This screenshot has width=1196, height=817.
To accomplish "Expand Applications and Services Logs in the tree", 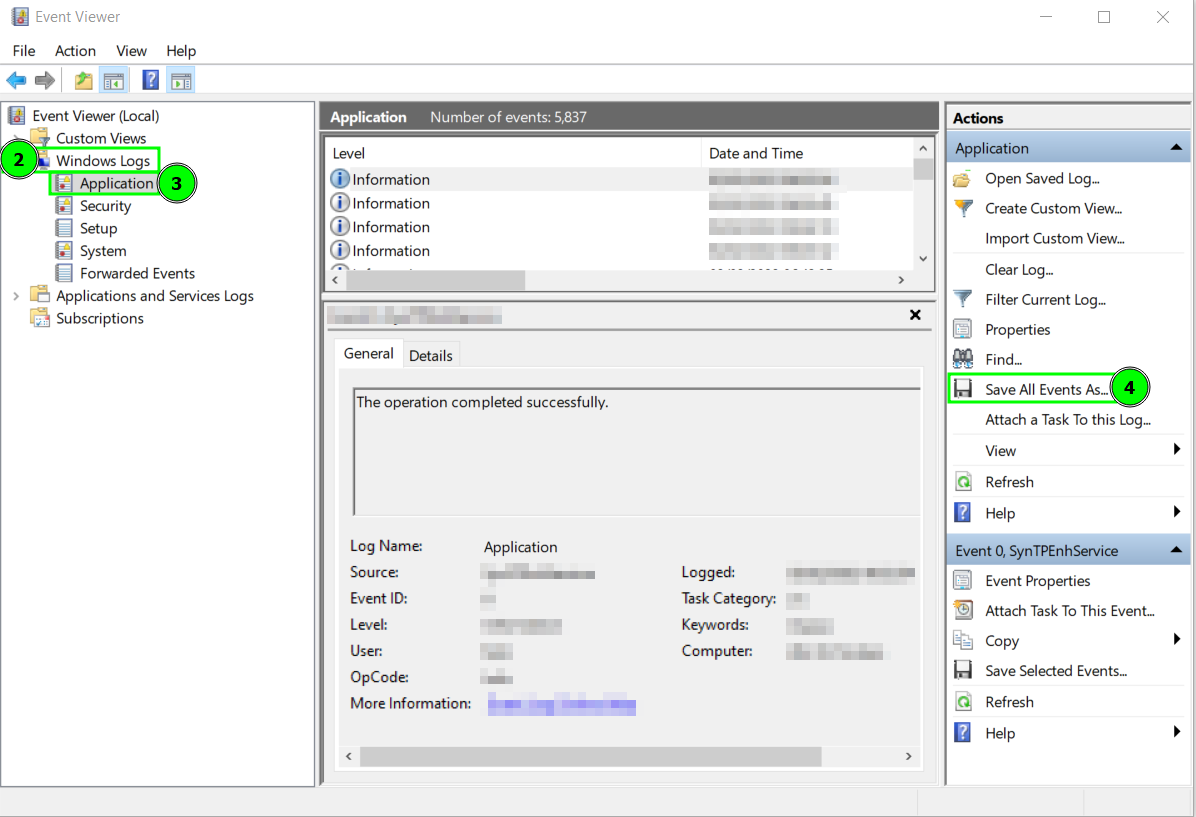I will point(17,295).
